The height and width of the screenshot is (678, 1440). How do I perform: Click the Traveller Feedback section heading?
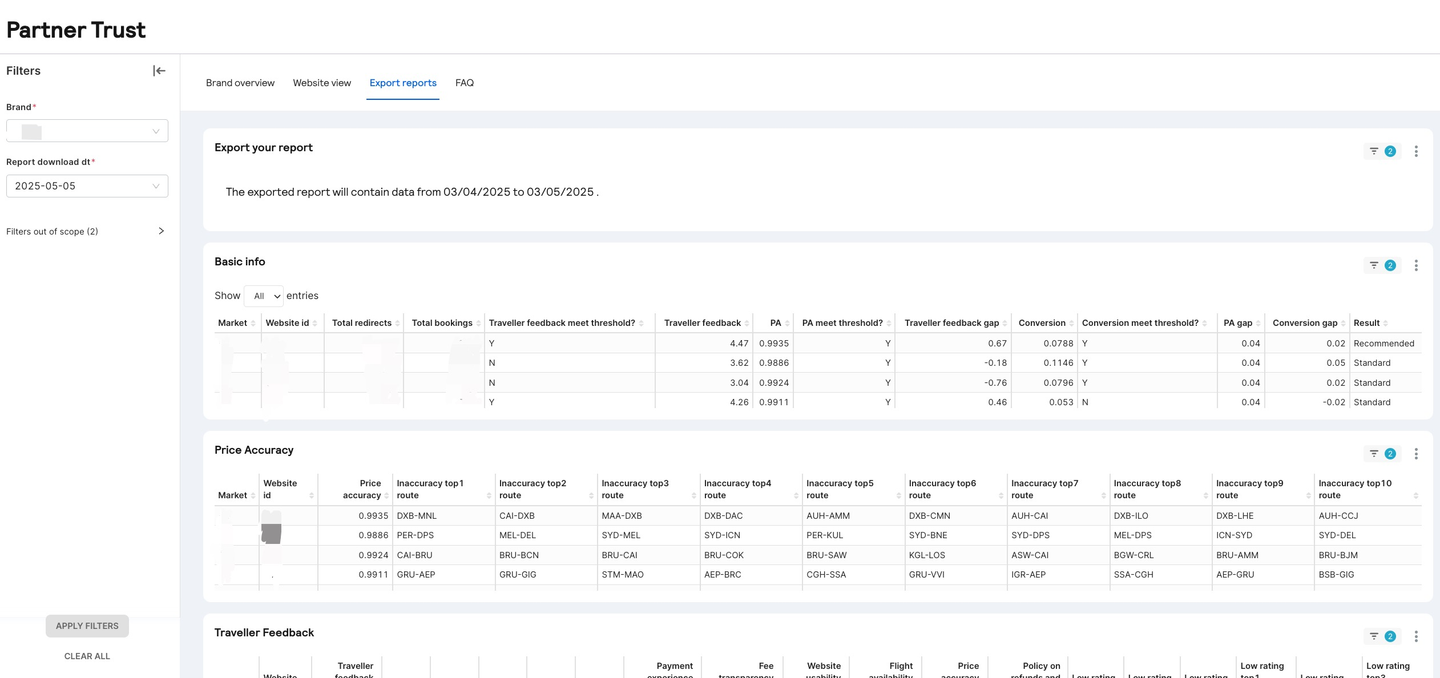click(x=264, y=632)
